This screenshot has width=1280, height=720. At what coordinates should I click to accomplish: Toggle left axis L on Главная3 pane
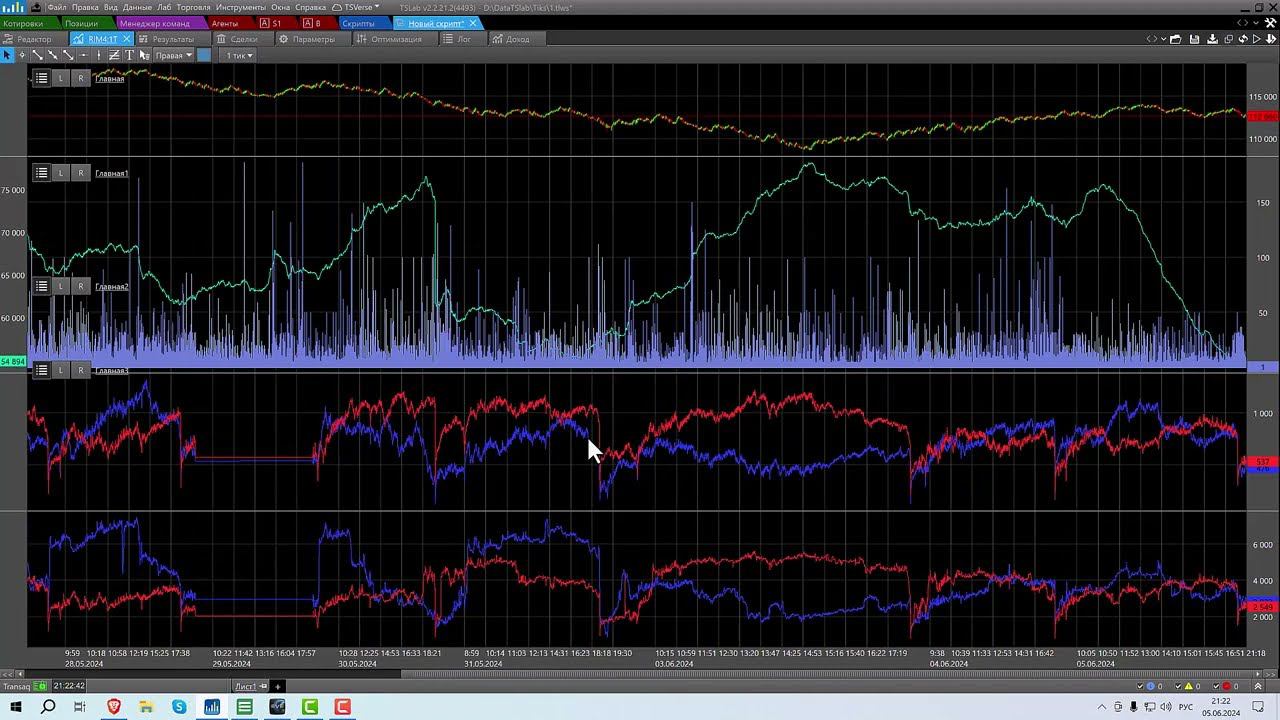(x=61, y=370)
